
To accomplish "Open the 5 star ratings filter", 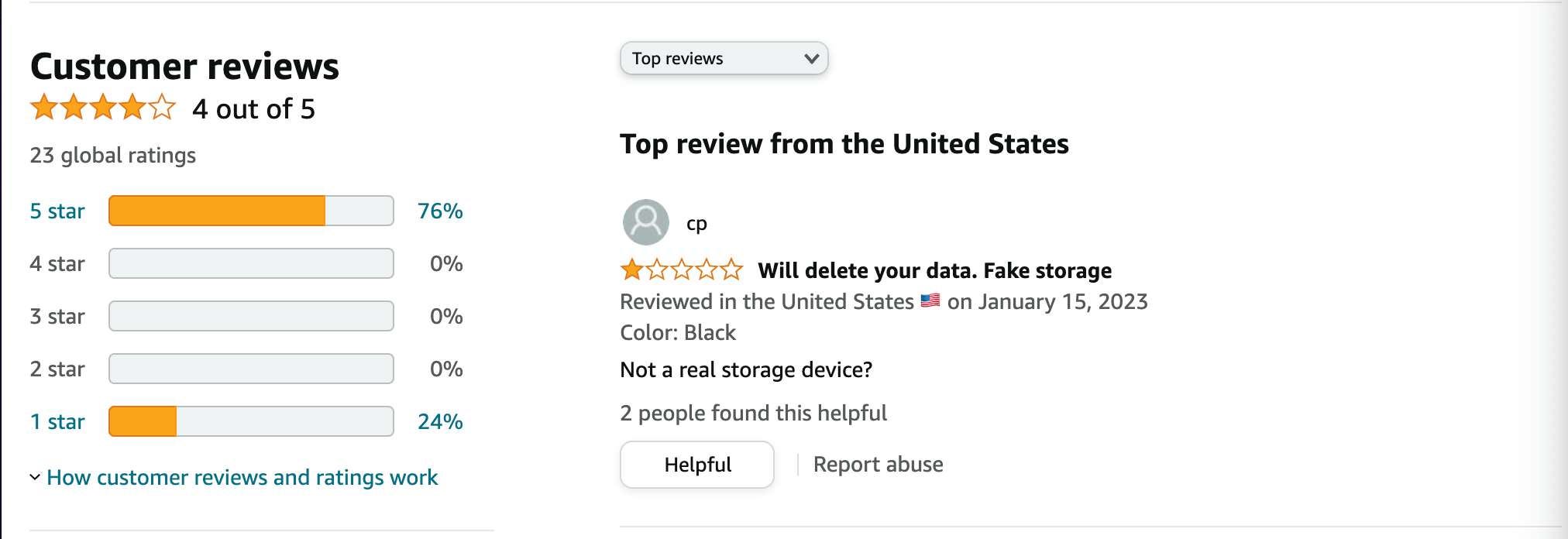I will 57,210.
